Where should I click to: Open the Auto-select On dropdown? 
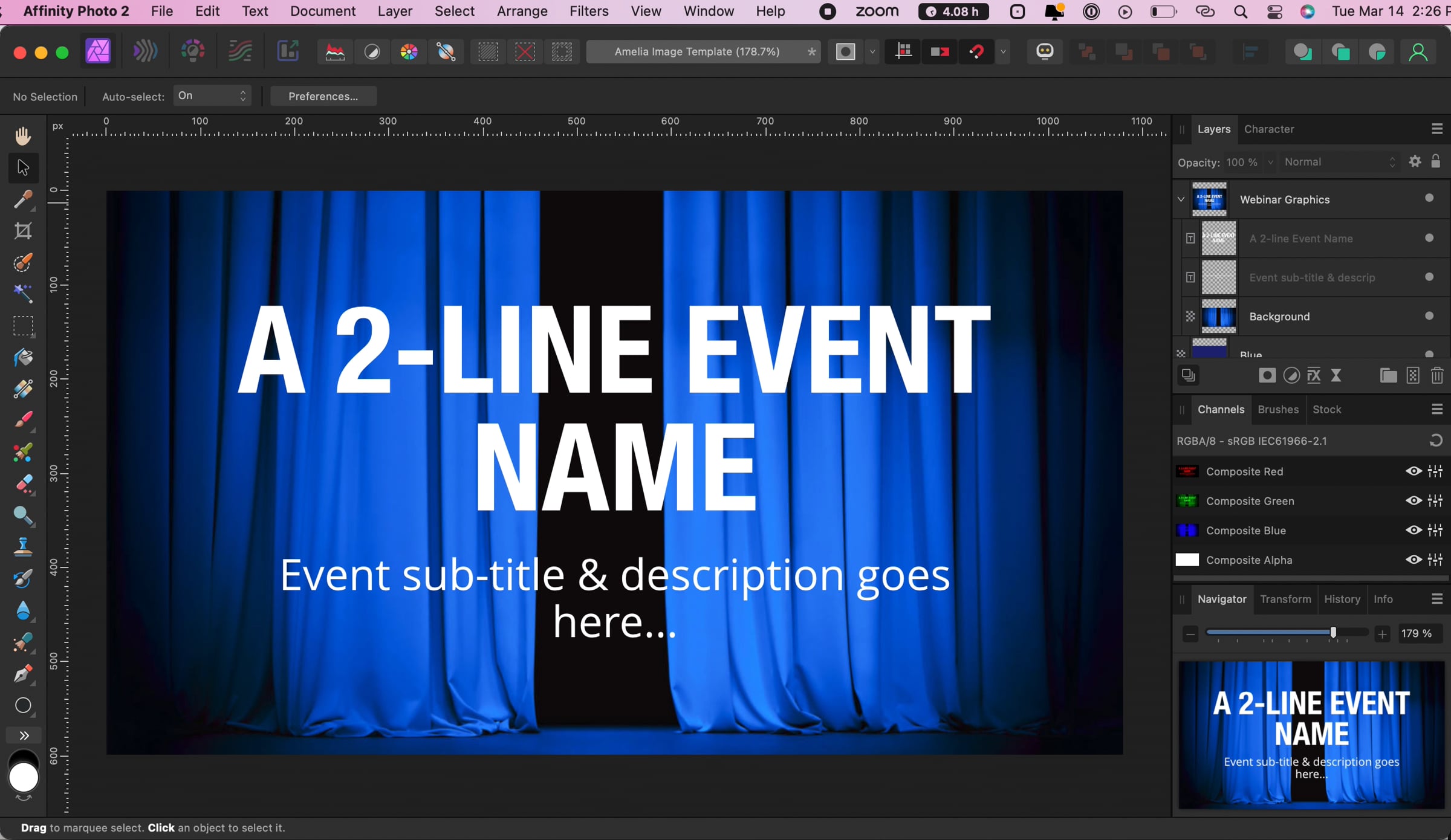pos(212,96)
